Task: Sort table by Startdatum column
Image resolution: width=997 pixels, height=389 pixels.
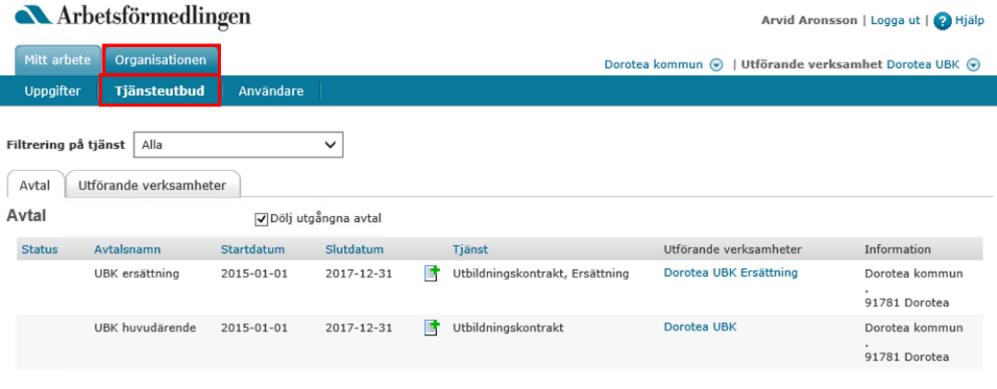Action: (x=252, y=250)
